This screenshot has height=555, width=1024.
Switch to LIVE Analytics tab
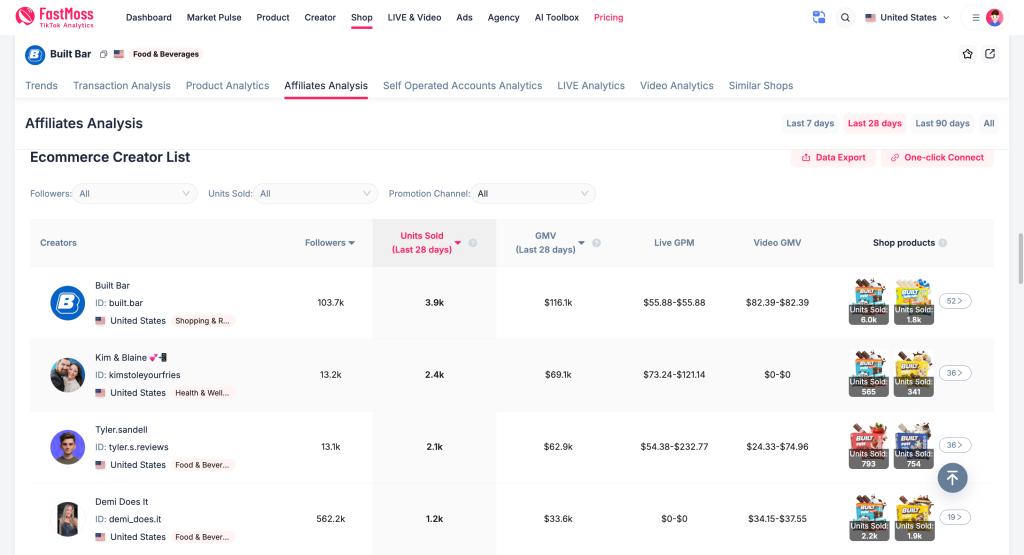[x=591, y=86]
